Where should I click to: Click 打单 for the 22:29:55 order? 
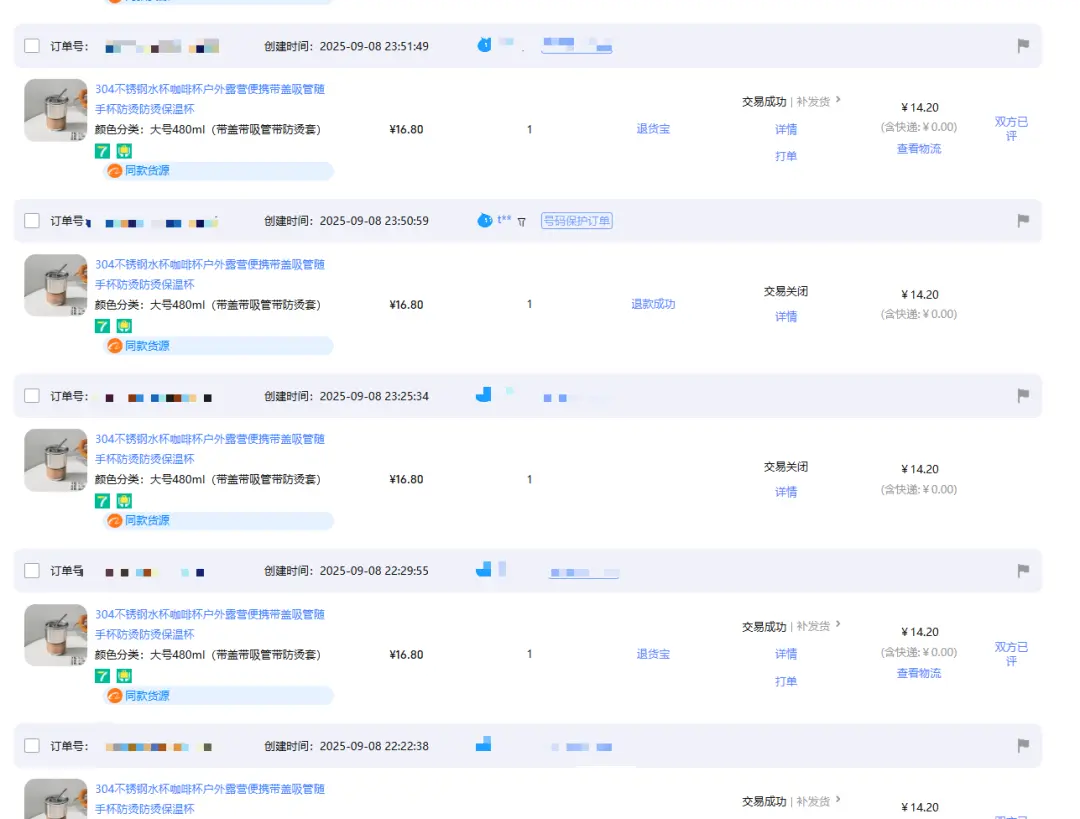click(786, 681)
